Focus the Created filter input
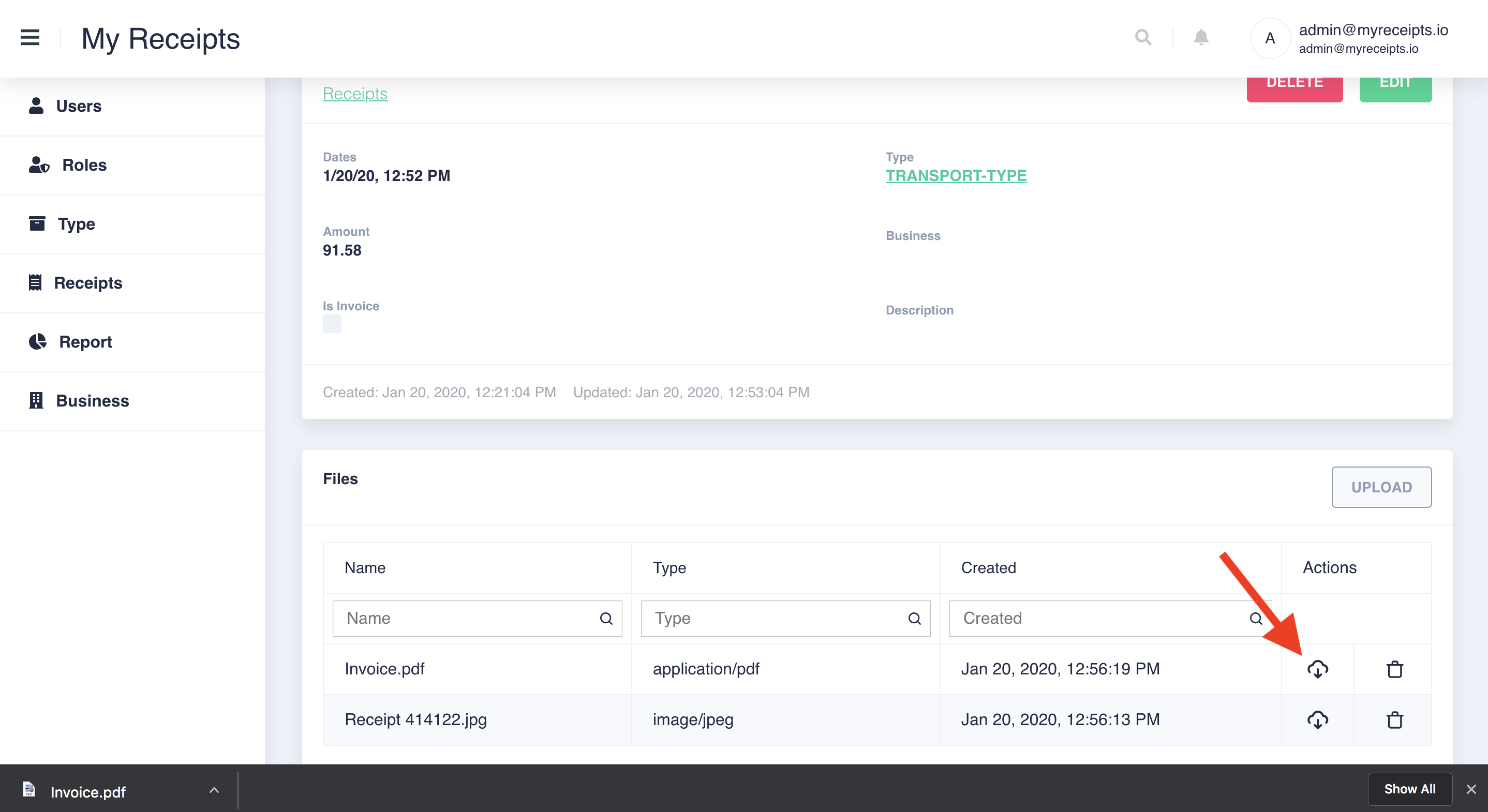Viewport: 1488px width, 812px height. click(x=1110, y=619)
